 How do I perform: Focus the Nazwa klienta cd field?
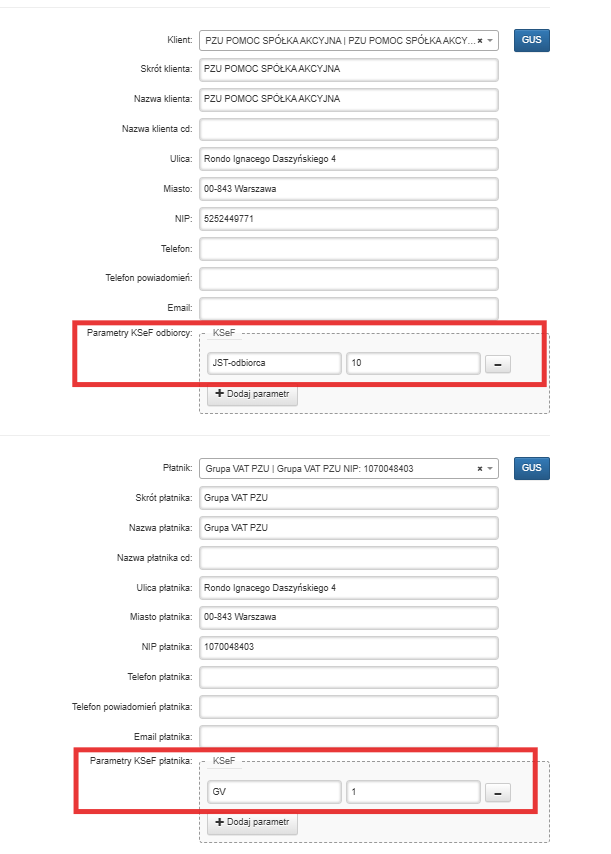point(348,129)
